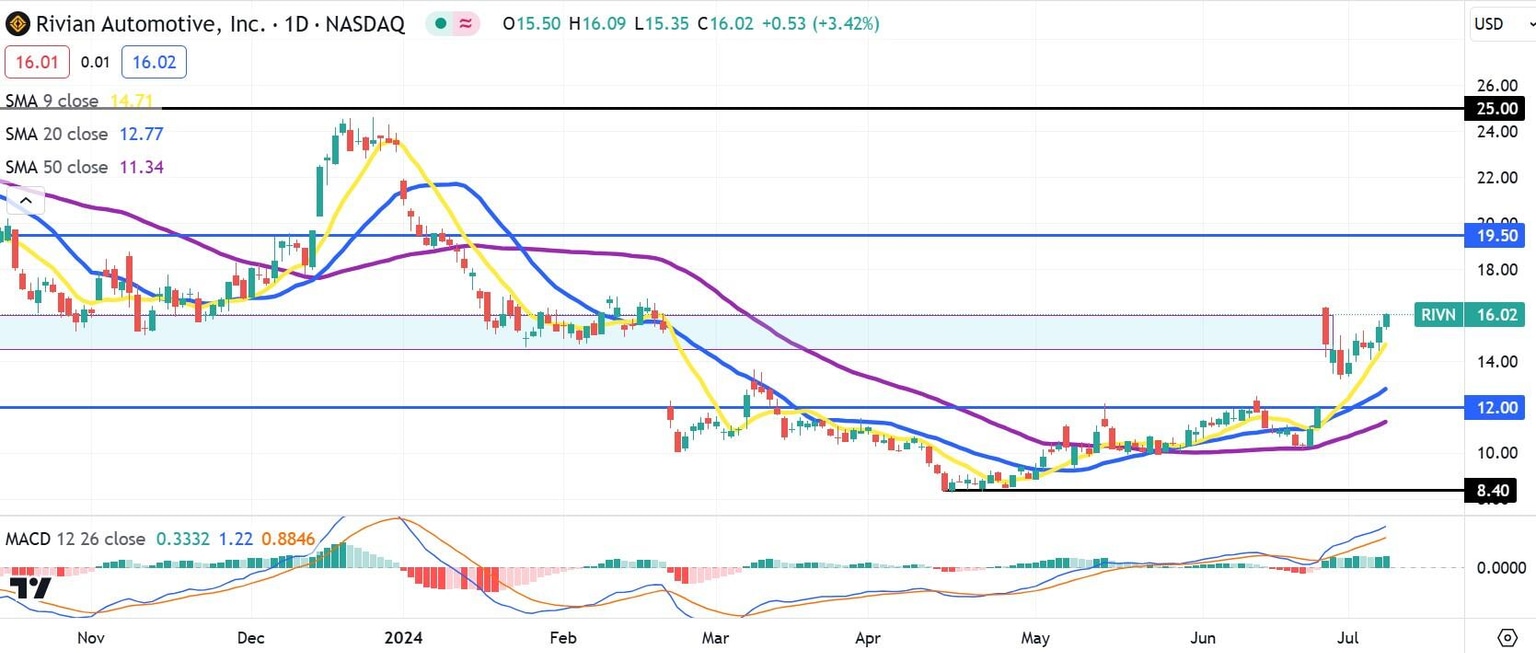Click the 22.00 price scale label

1497,177
